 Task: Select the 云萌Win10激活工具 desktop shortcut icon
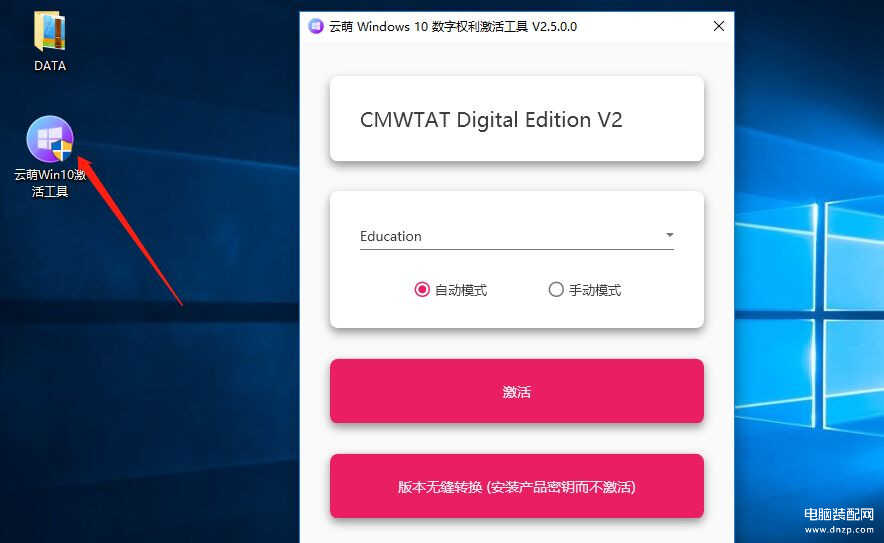coord(50,139)
